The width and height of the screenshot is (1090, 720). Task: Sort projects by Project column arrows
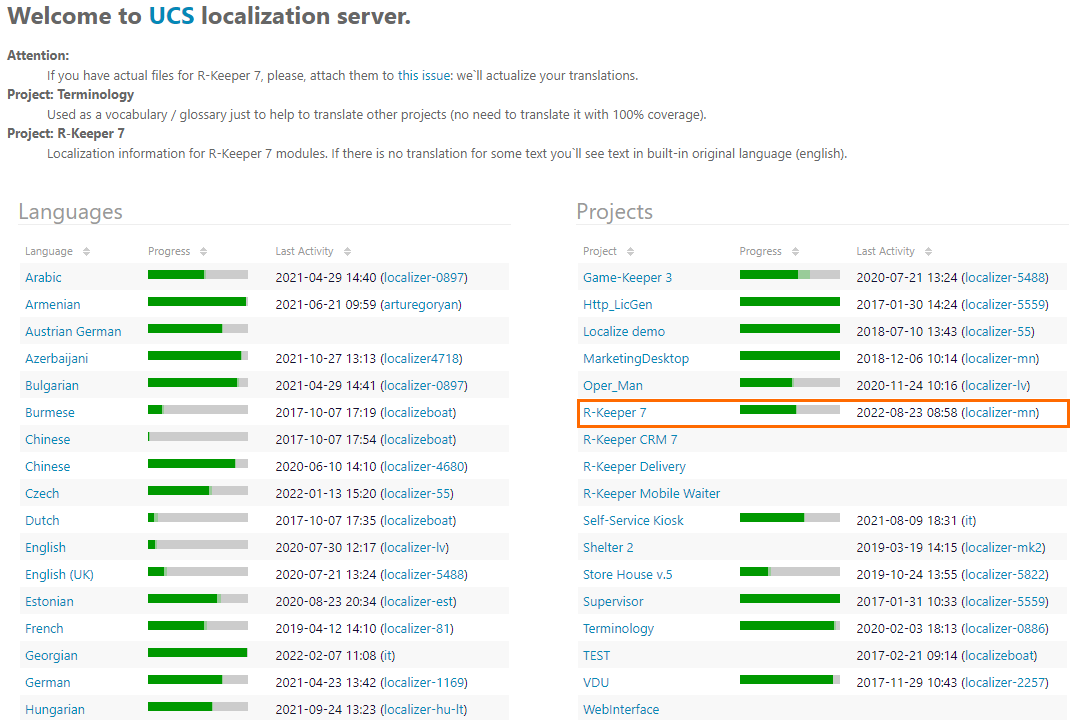(x=631, y=252)
